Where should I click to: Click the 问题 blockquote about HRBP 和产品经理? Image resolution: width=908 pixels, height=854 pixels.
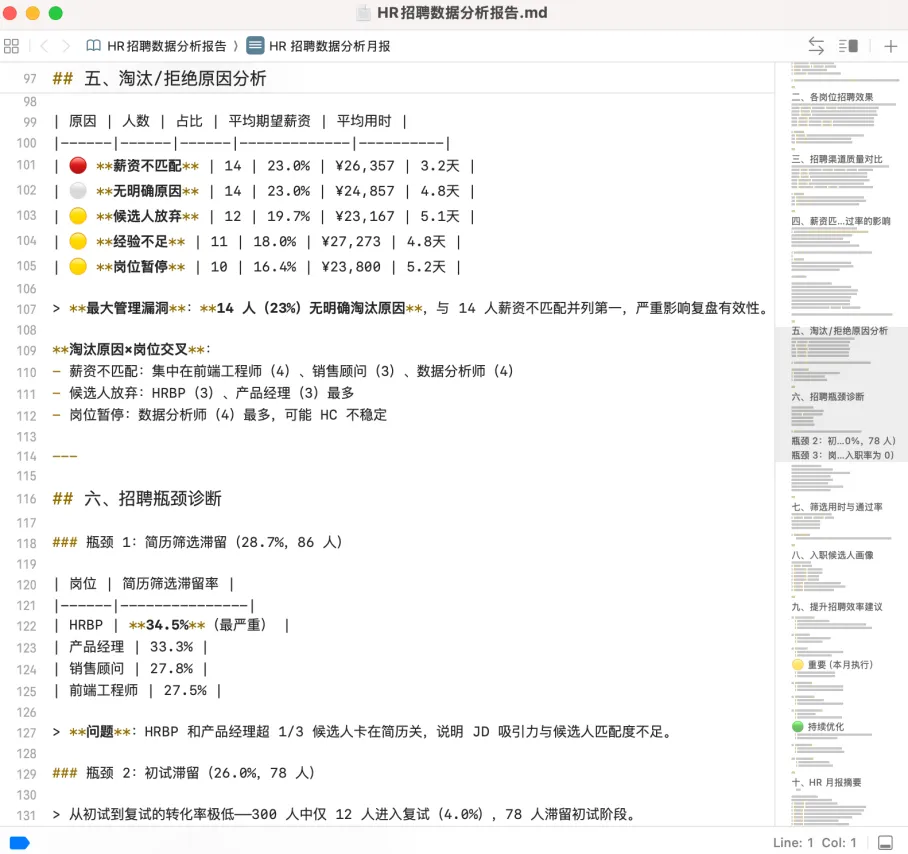point(364,732)
